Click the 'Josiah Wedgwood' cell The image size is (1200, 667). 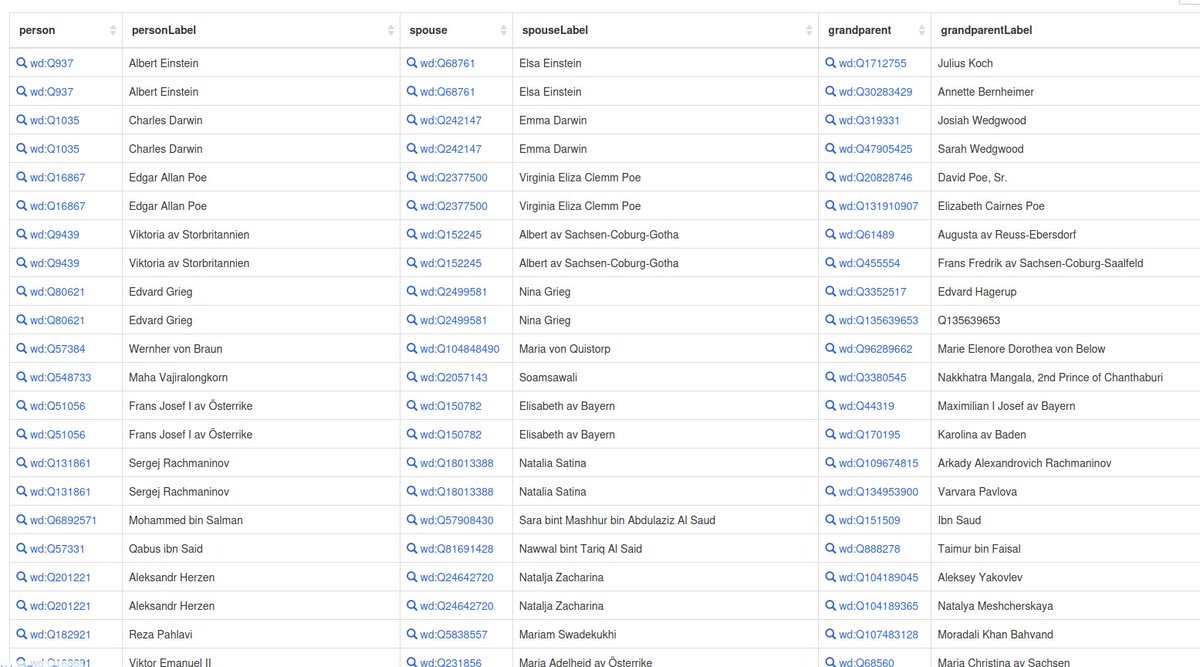pyautogui.click(x=1065, y=120)
